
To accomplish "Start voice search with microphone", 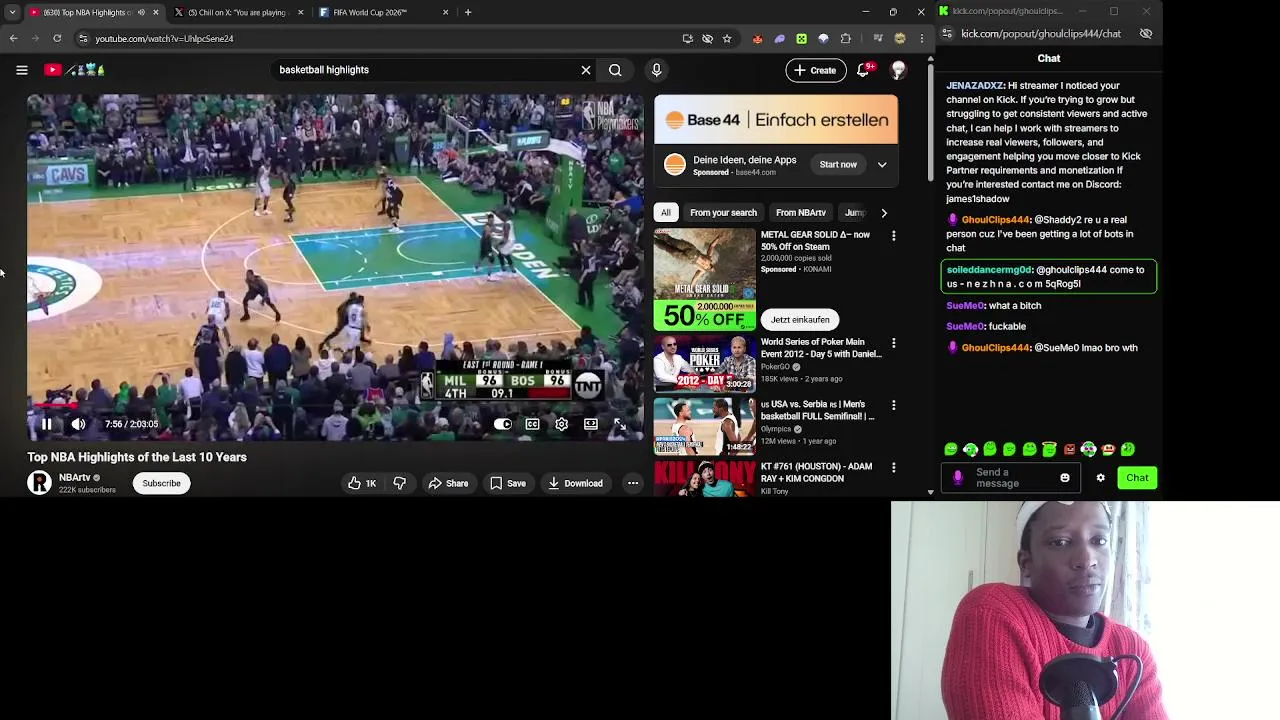I will 656,70.
